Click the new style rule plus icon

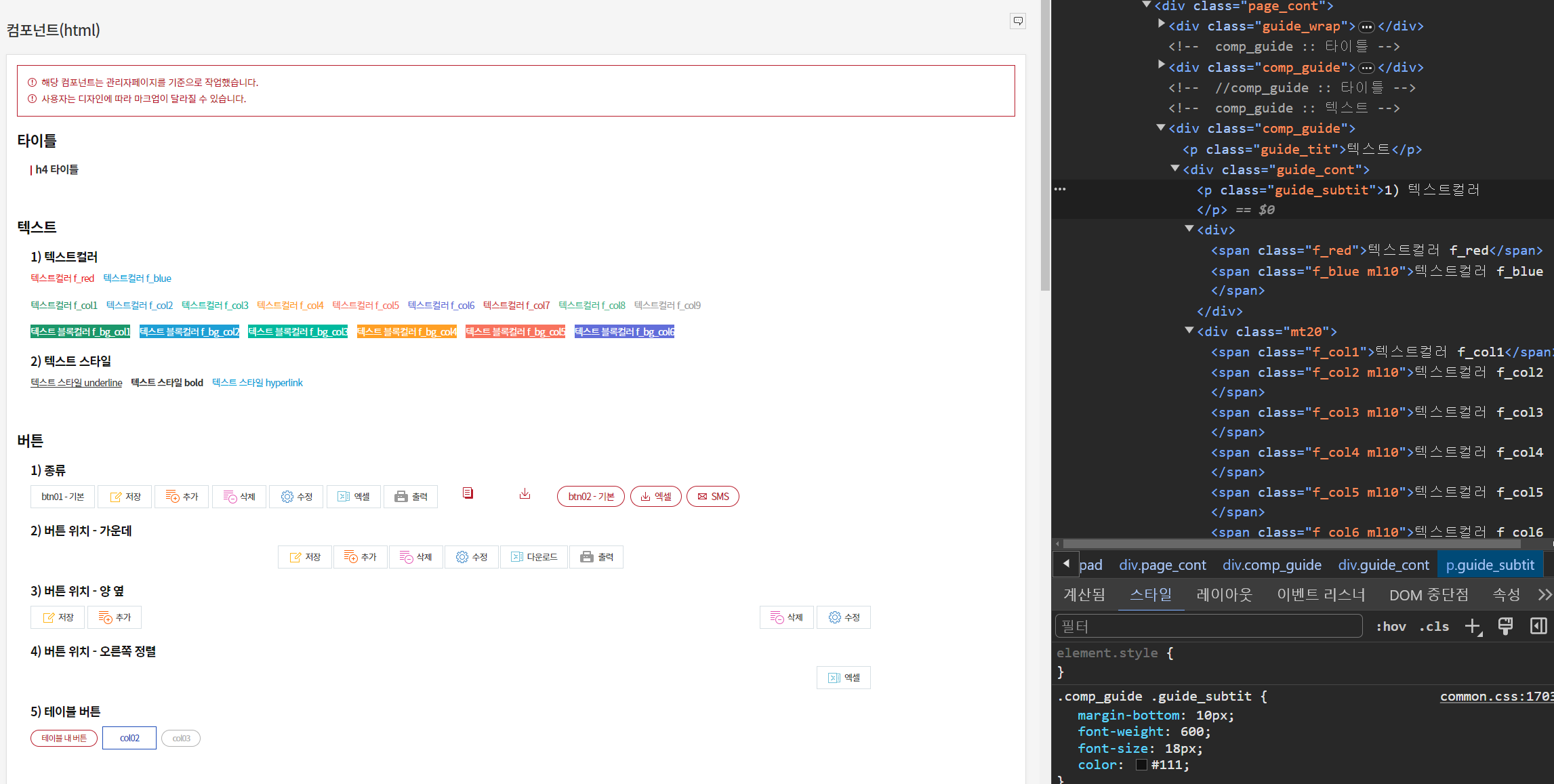pos(1473,626)
